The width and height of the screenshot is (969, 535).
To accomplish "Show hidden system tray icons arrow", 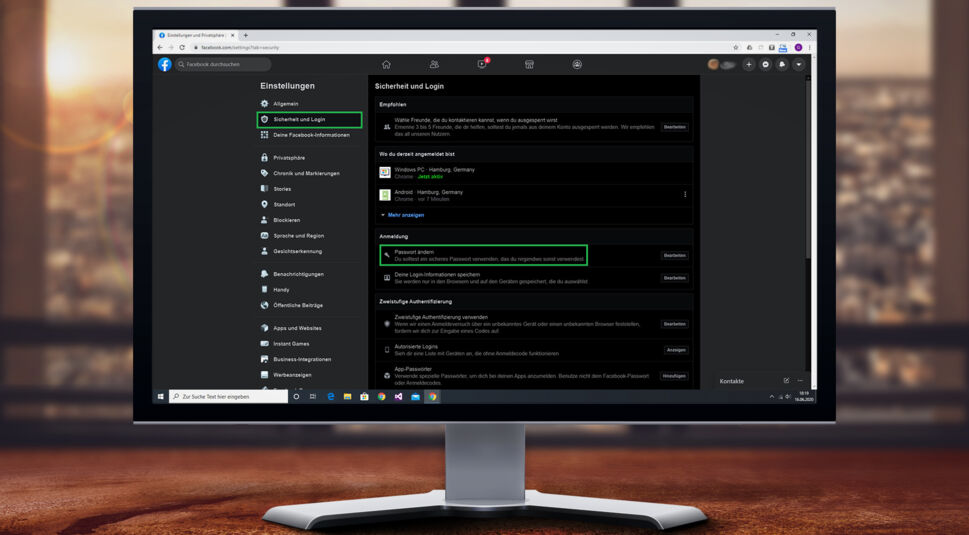I will click(771, 397).
